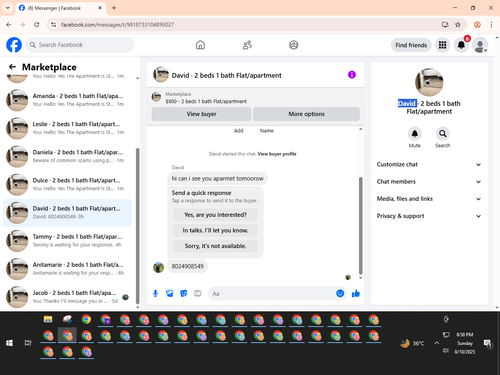The height and width of the screenshot is (375, 500).
Task: Reload the page with browser refresh icon
Action: (x=37, y=24)
